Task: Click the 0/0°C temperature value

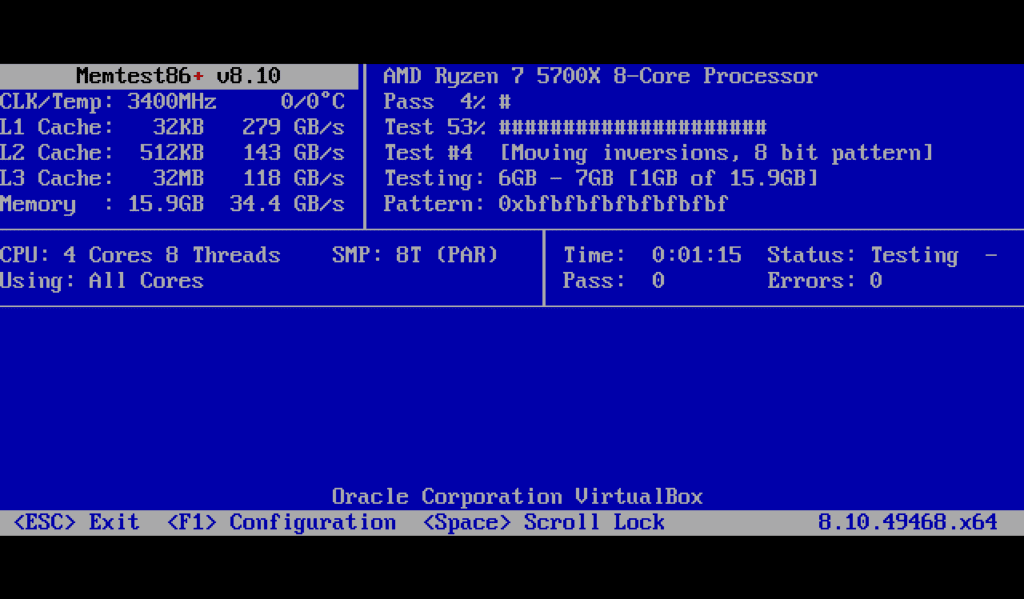Action: click(313, 102)
